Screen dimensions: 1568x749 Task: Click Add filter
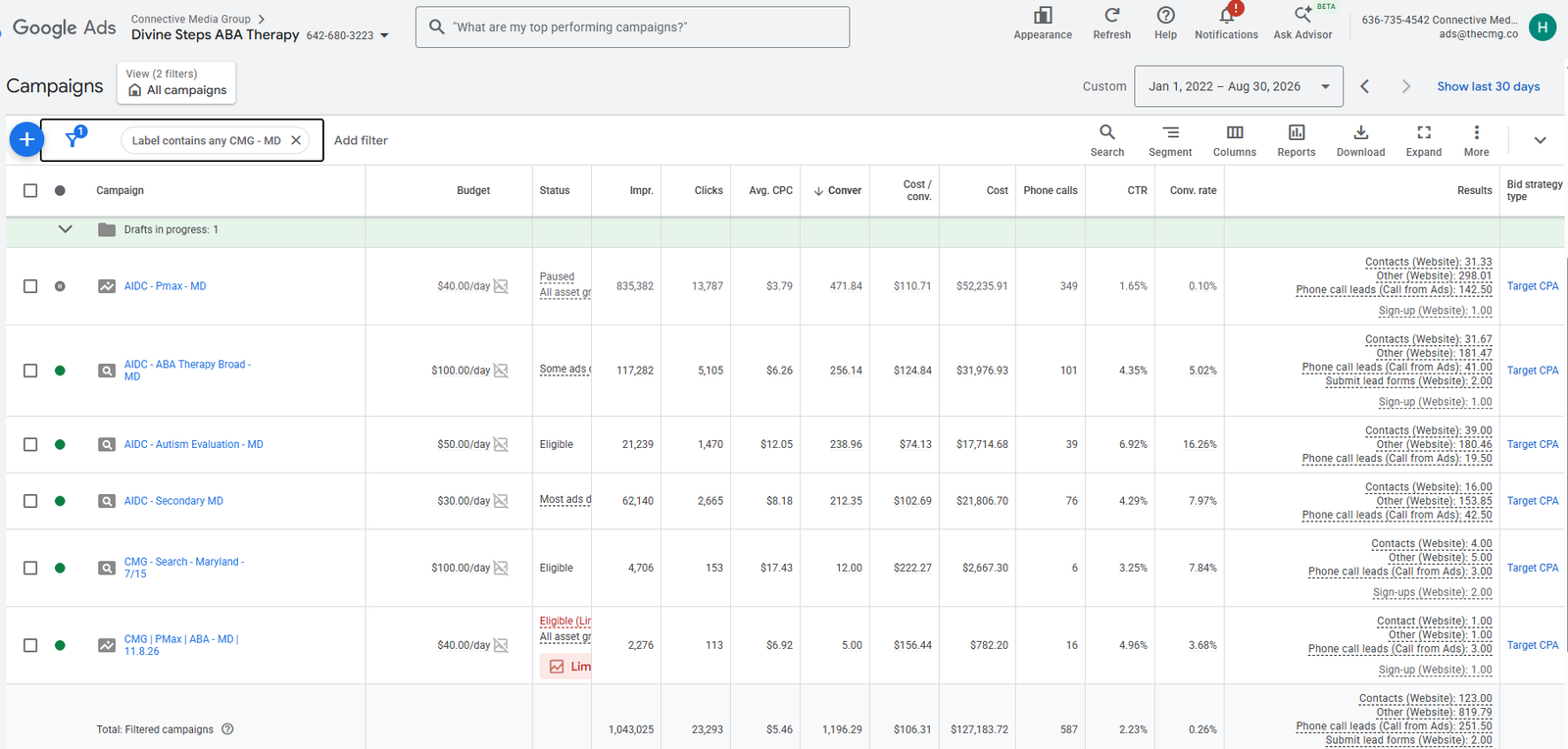[361, 140]
